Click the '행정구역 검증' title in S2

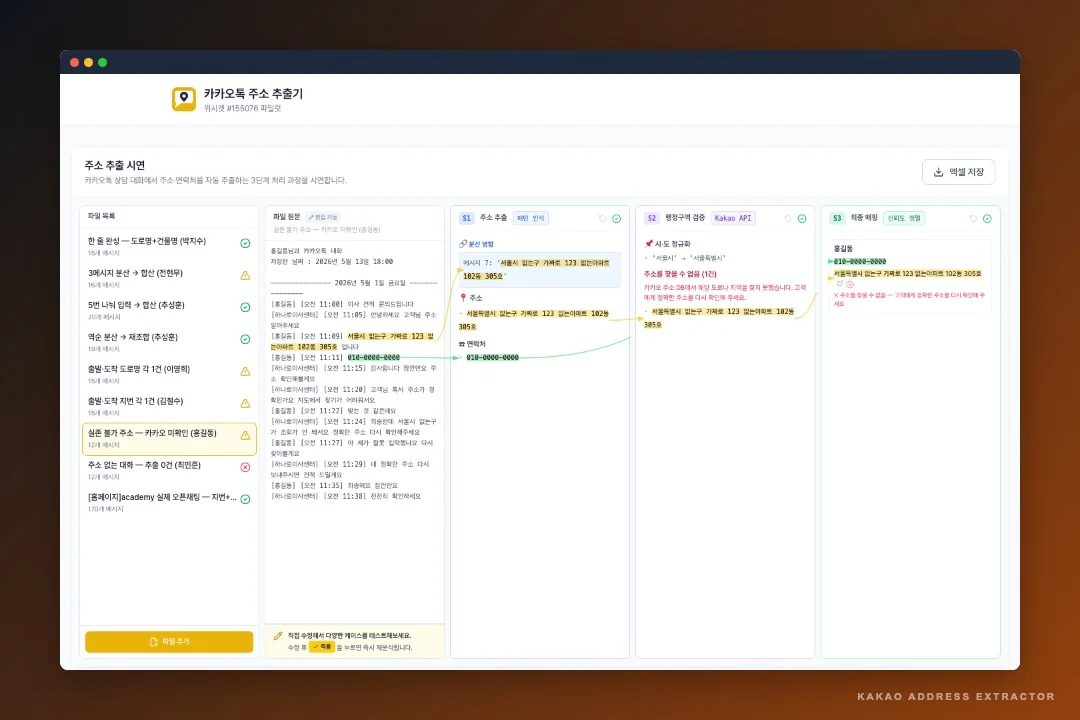685,218
